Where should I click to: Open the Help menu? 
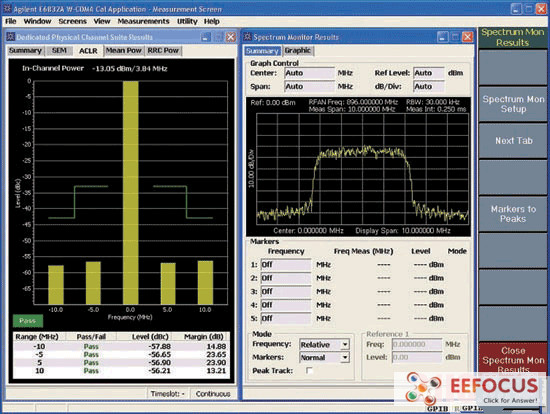pyautogui.click(x=212, y=21)
